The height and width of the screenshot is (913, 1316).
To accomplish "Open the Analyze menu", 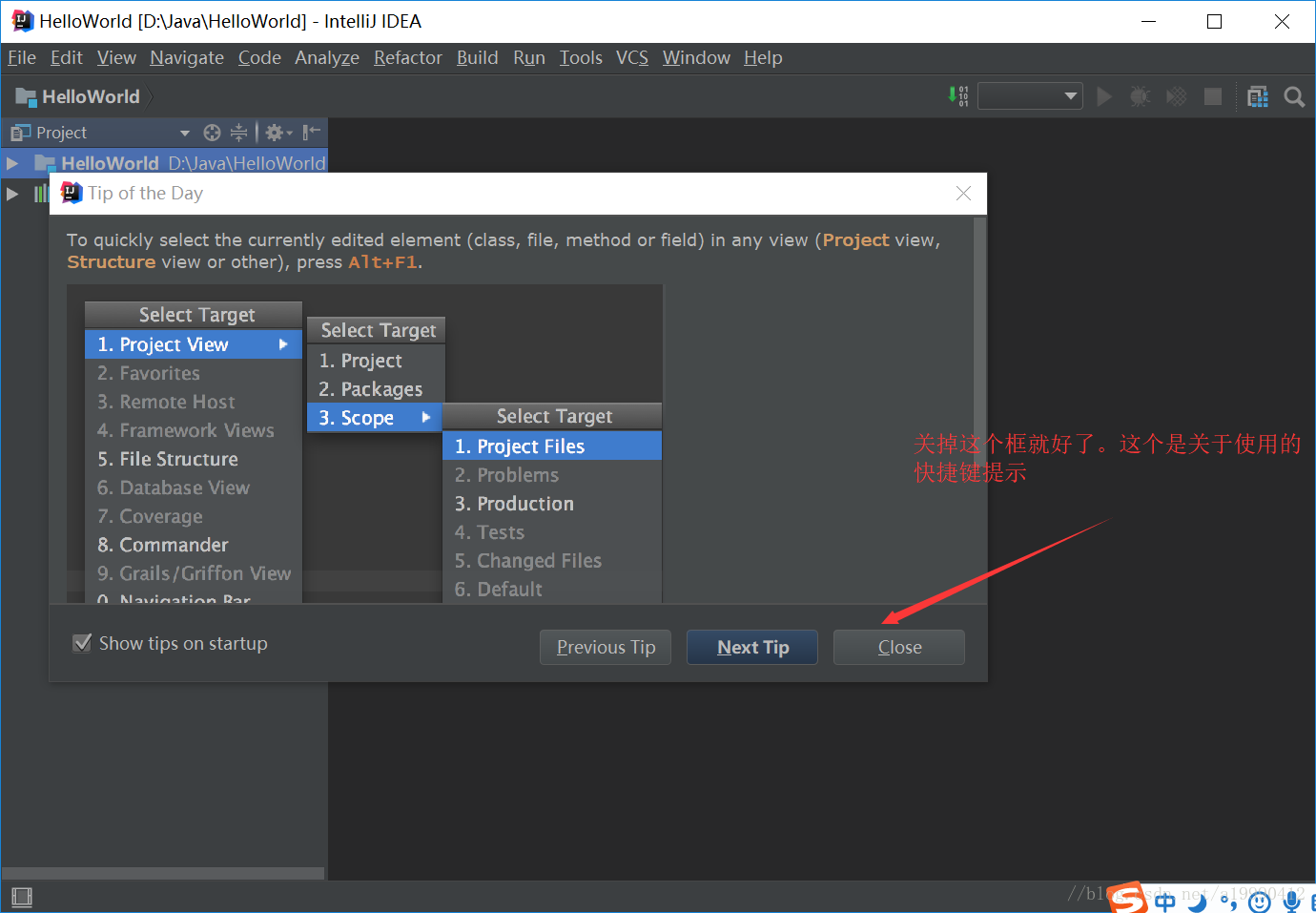I will (327, 58).
